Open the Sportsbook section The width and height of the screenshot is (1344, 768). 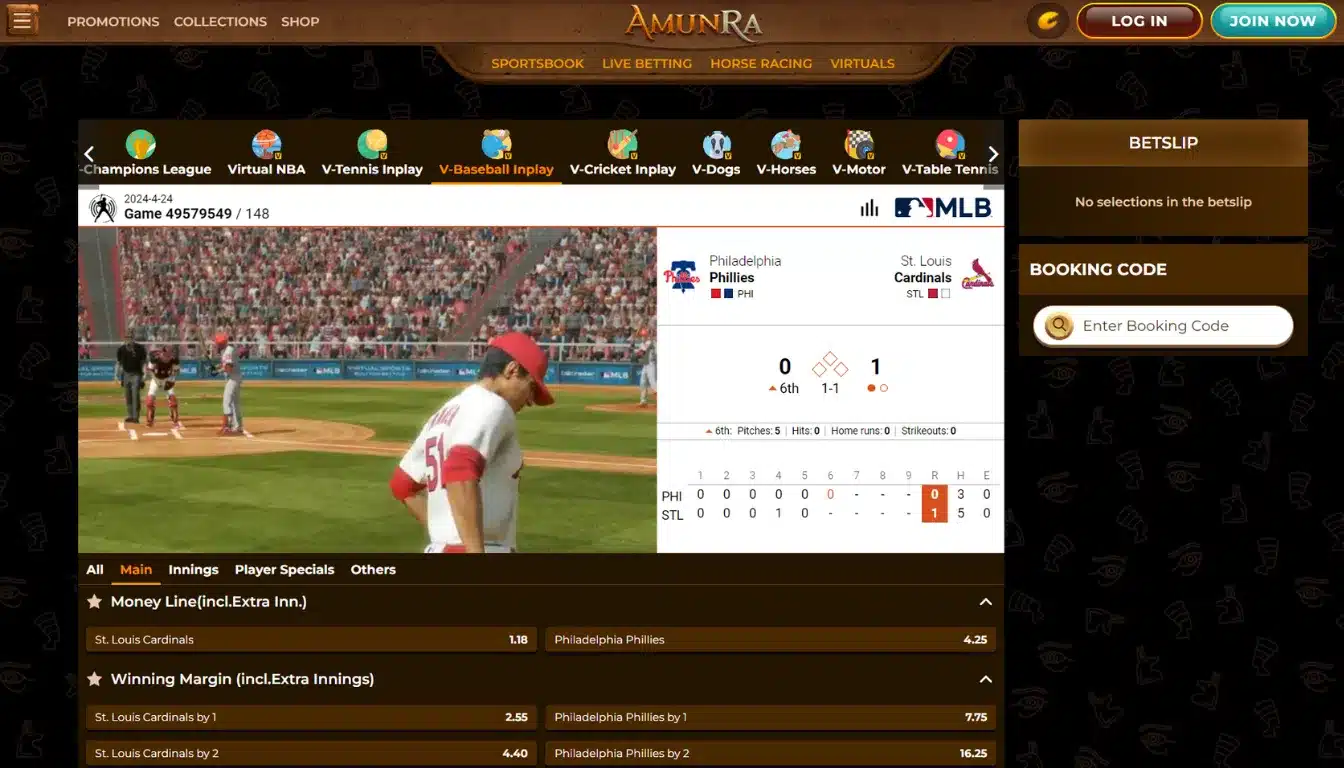click(x=537, y=63)
